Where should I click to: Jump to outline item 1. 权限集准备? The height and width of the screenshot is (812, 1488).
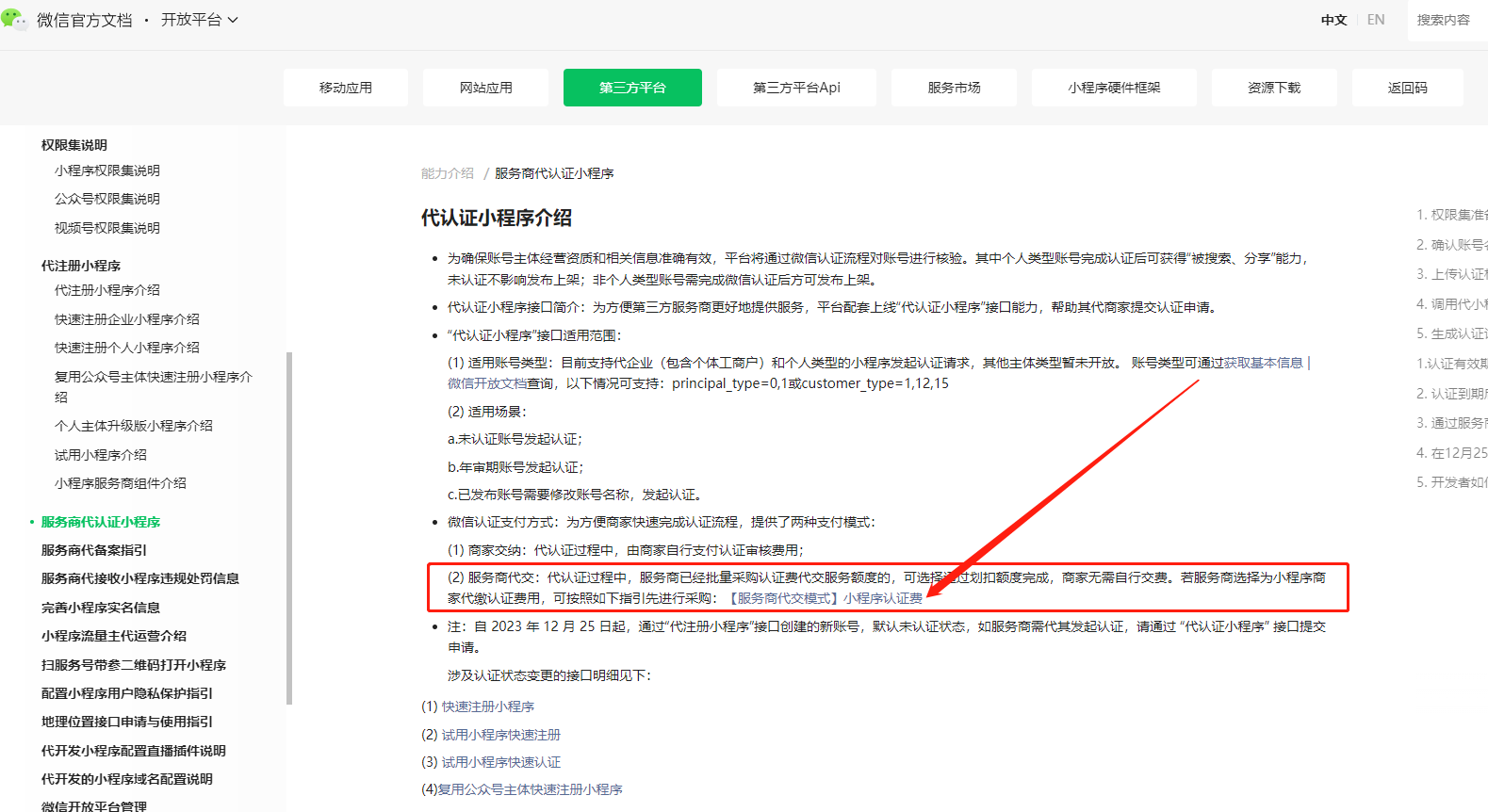tap(1451, 215)
